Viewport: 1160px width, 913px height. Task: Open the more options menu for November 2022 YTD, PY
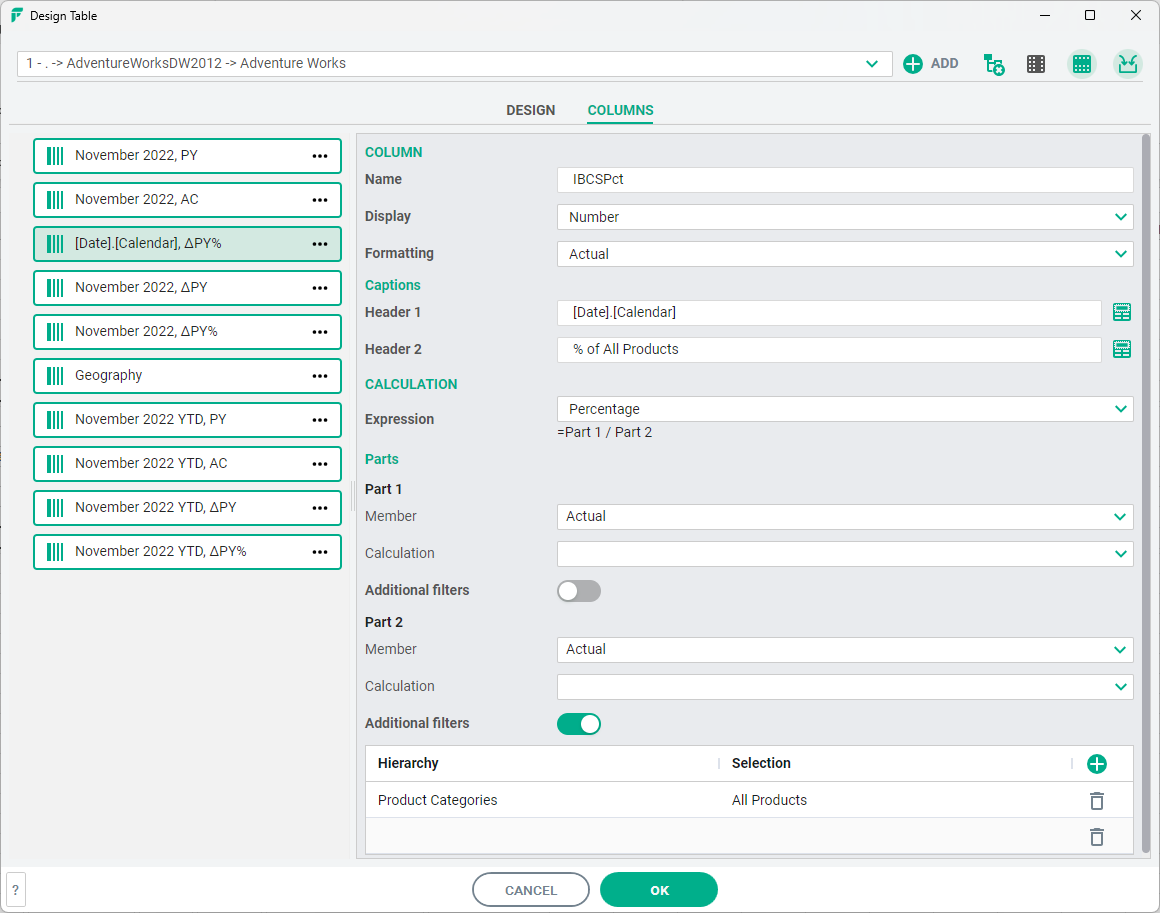pyautogui.click(x=320, y=420)
